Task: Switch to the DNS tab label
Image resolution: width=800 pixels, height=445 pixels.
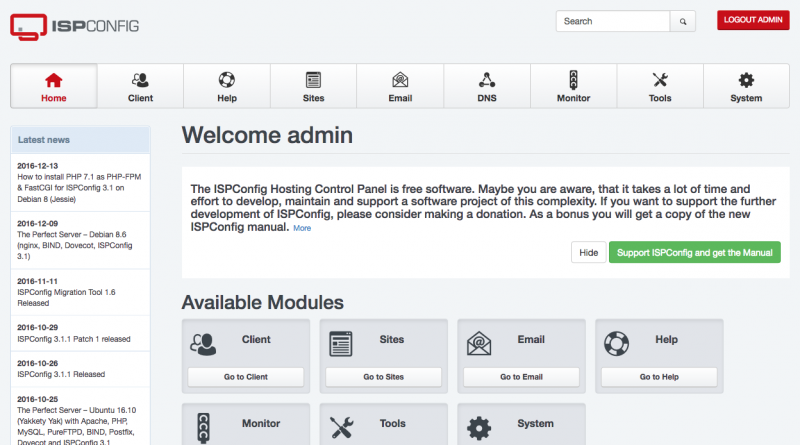Action: click(487, 98)
